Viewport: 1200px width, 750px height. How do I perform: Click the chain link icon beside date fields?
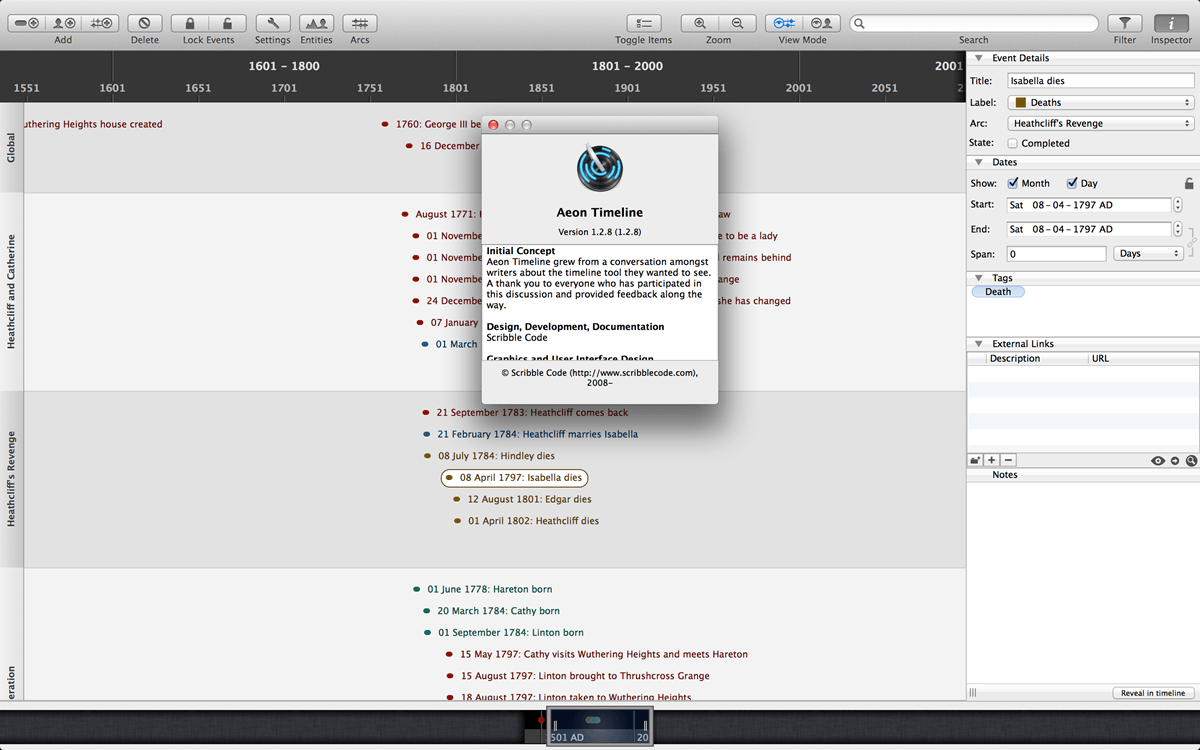coord(1191,241)
